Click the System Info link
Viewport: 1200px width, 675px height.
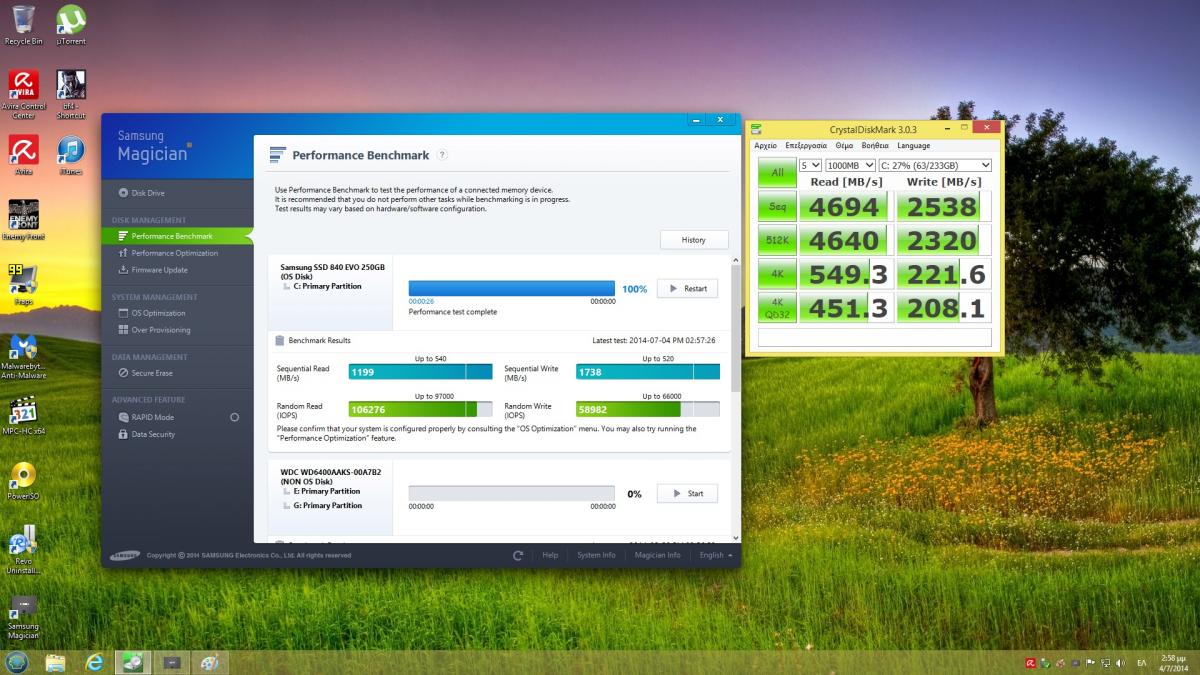click(x=596, y=555)
